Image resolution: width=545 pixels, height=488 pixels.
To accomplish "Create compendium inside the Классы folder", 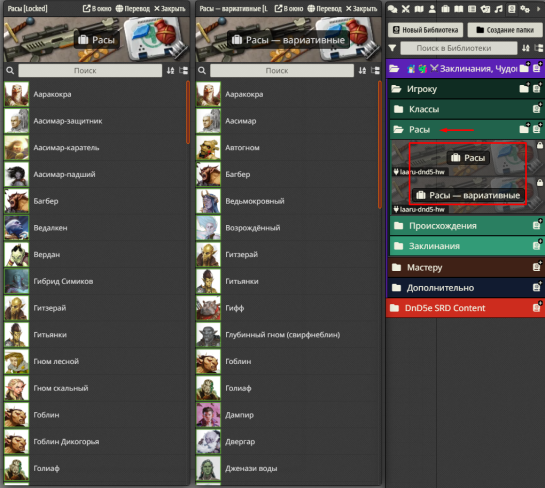I will click(537, 109).
